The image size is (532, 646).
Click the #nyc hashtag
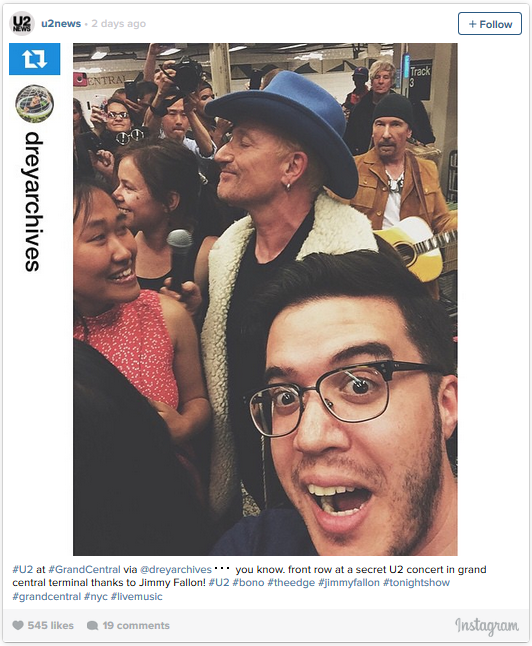tap(96, 596)
